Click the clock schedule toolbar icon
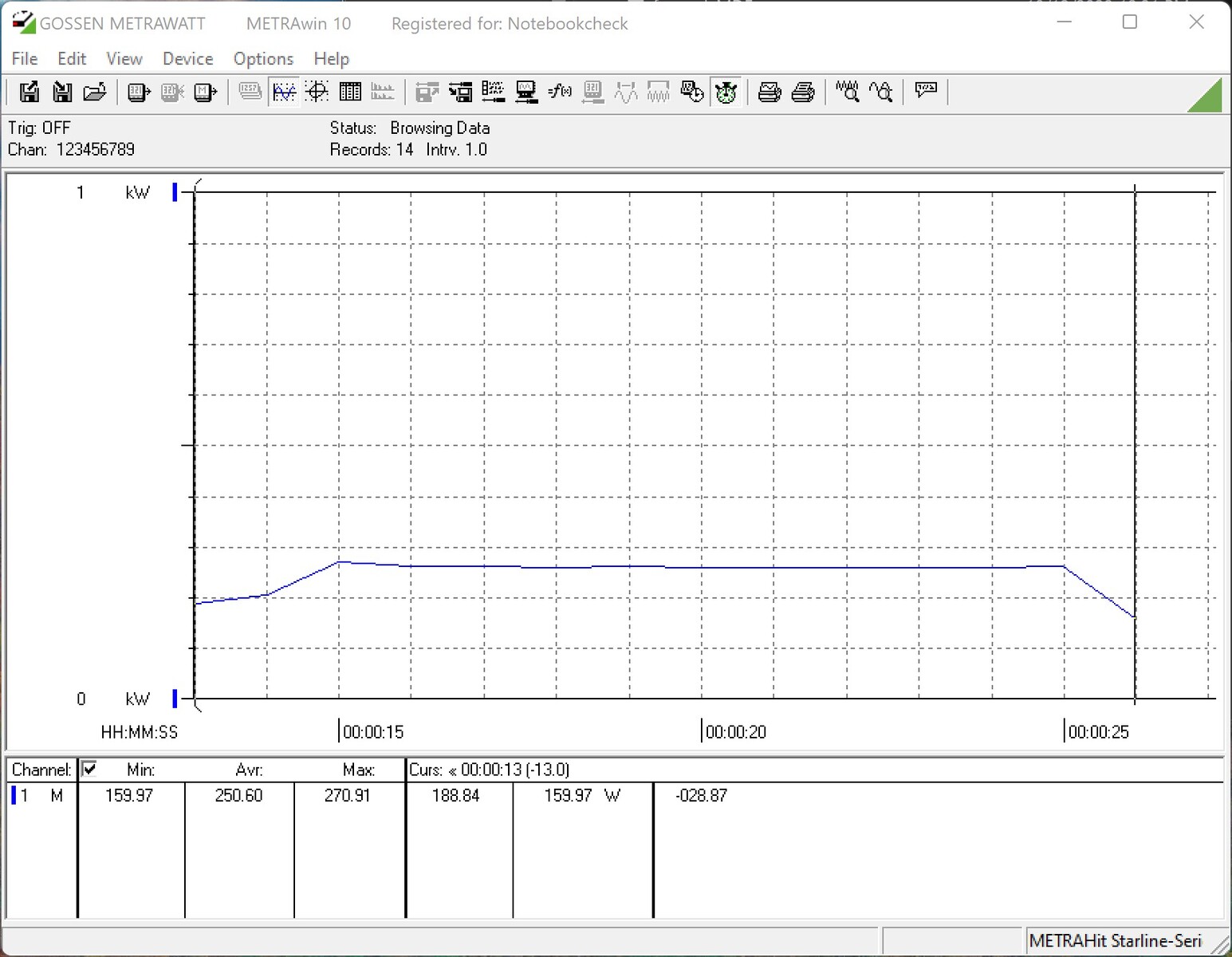The height and width of the screenshot is (957, 1232). tap(692, 93)
